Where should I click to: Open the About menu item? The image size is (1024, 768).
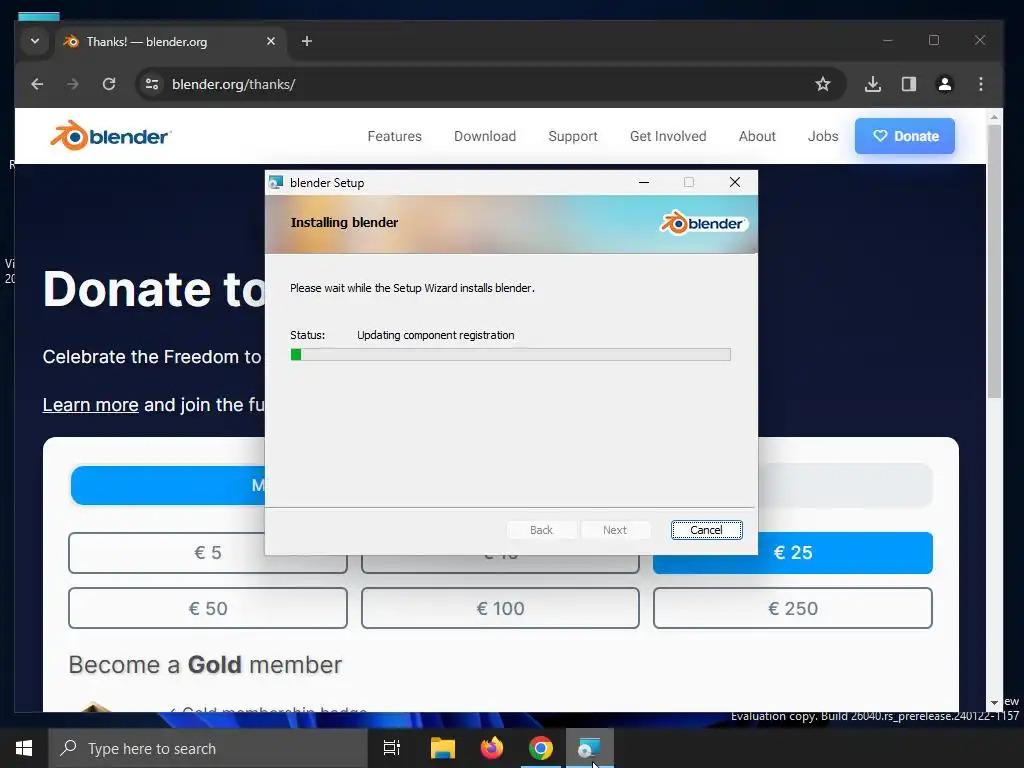click(757, 136)
